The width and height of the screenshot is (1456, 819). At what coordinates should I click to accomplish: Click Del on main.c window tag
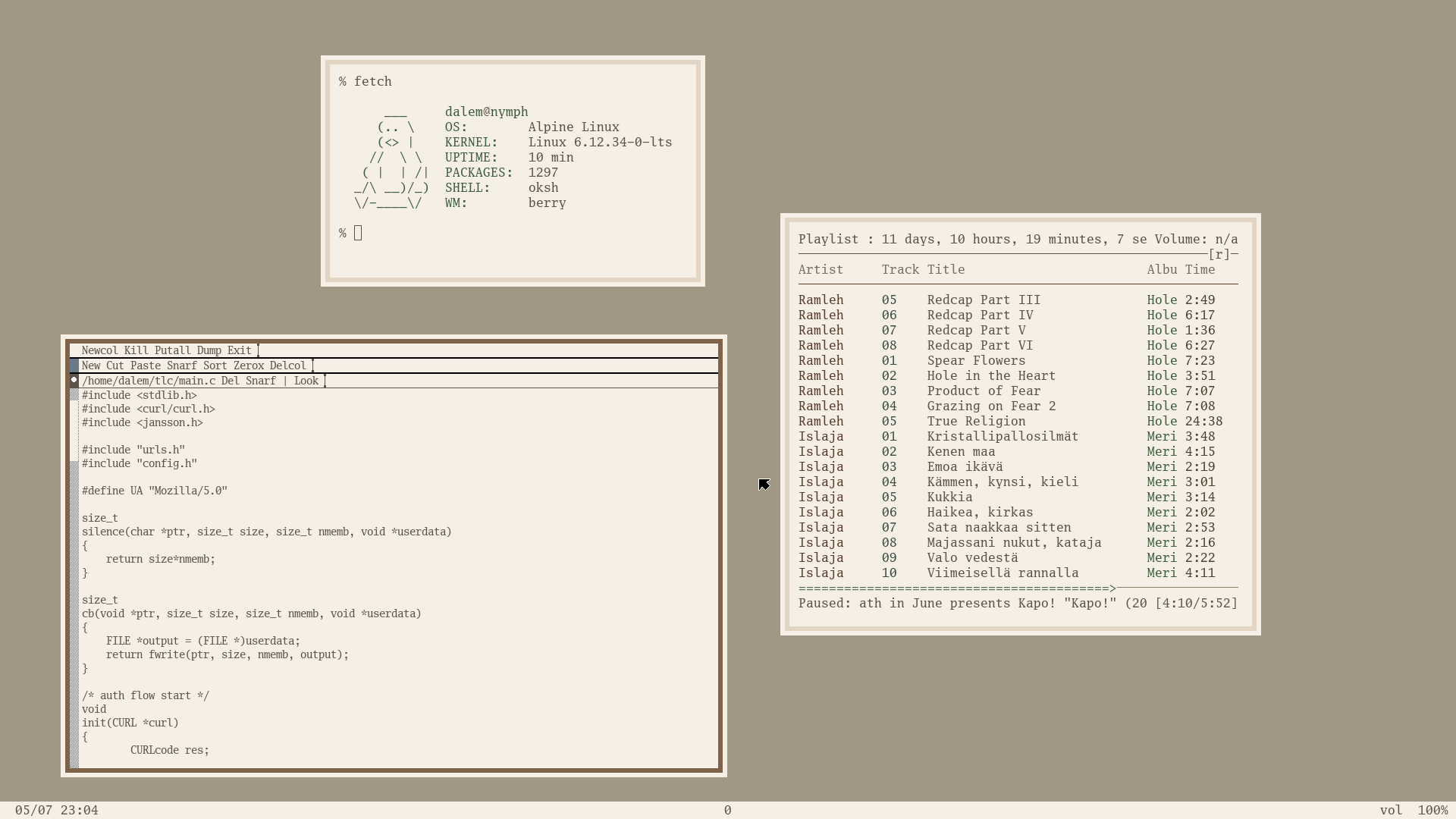(x=230, y=381)
